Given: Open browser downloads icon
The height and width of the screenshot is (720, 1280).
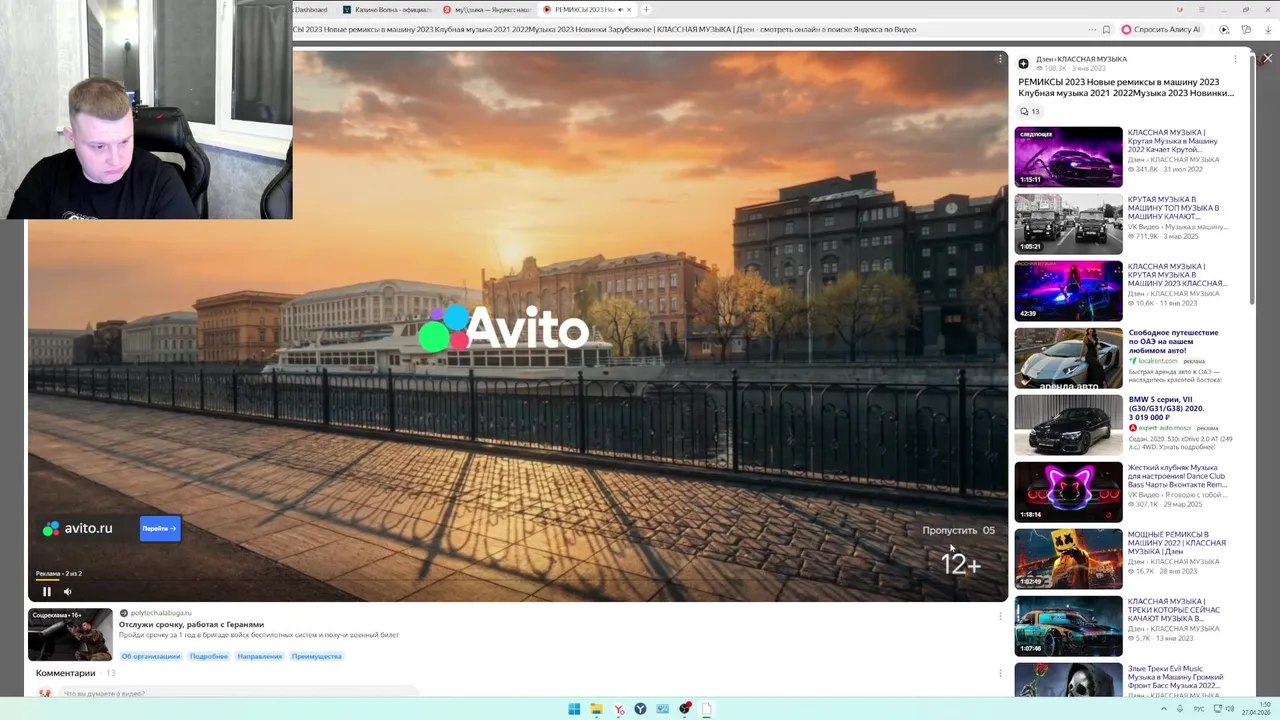Looking at the screenshot, I should [x=1268, y=29].
